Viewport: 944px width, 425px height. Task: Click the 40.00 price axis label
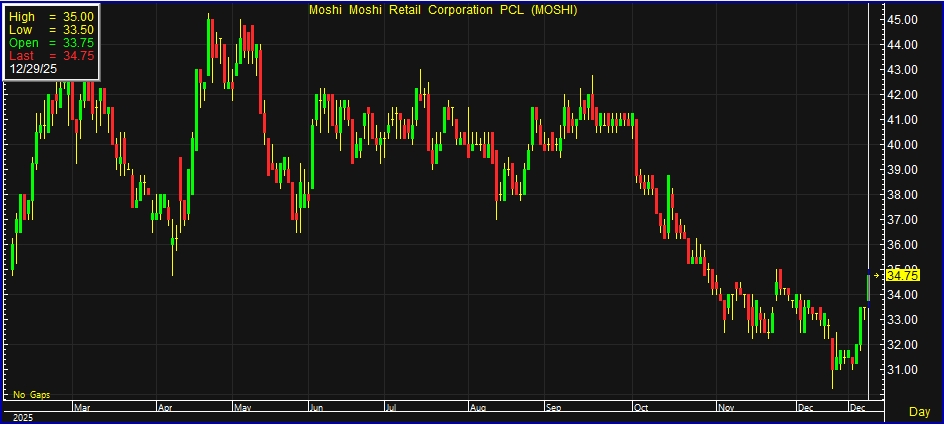902,145
